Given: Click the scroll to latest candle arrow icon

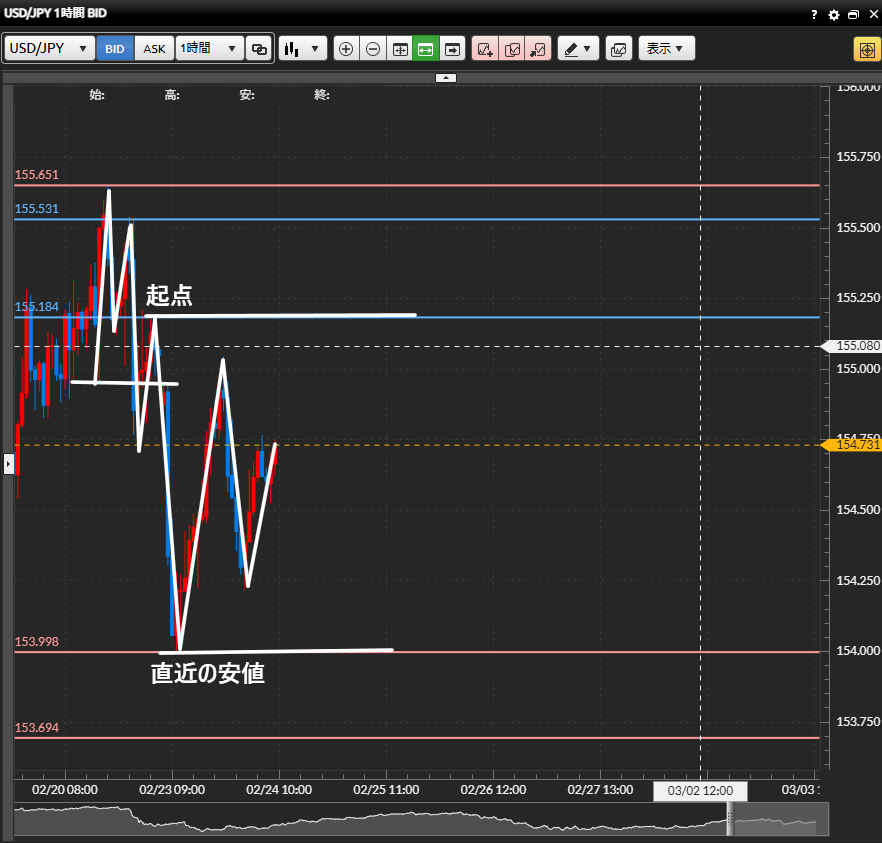Looking at the screenshot, I should point(453,49).
